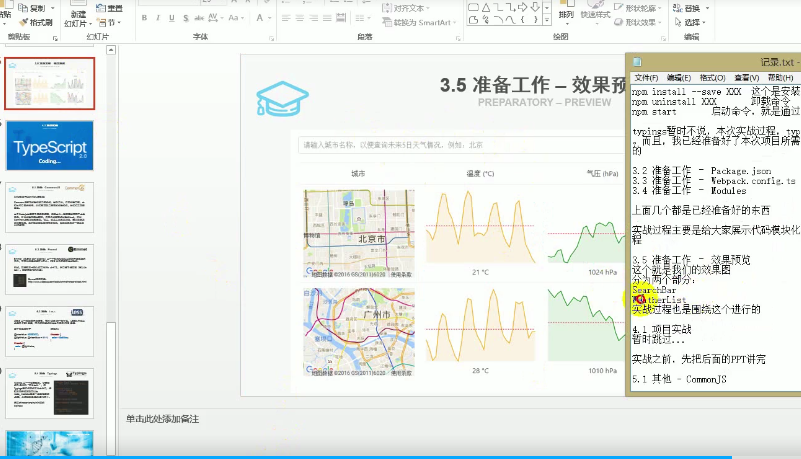This screenshot has height=459, width=801.
Task: Click the distributed alignment icon
Action: (341, 18)
